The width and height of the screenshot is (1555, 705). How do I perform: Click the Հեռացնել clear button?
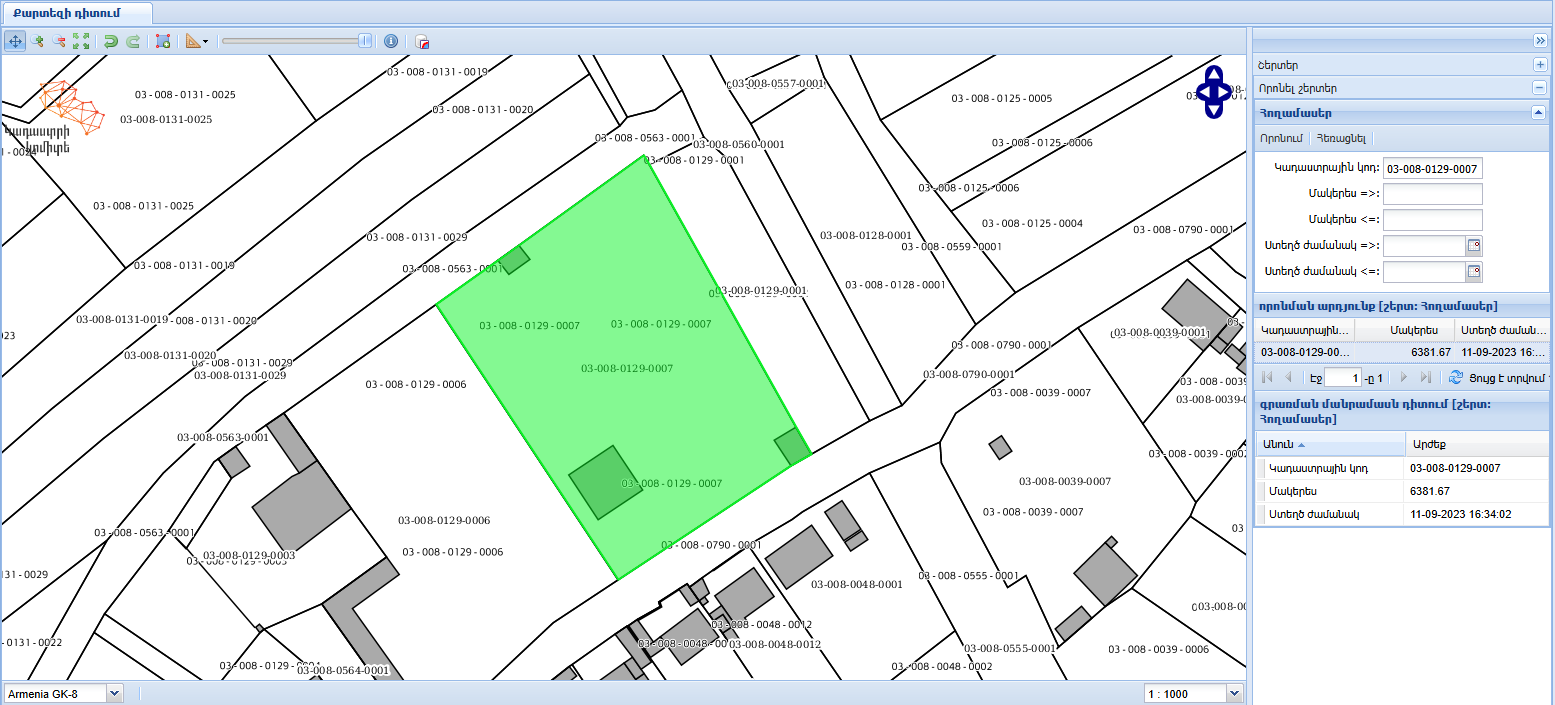point(1342,138)
